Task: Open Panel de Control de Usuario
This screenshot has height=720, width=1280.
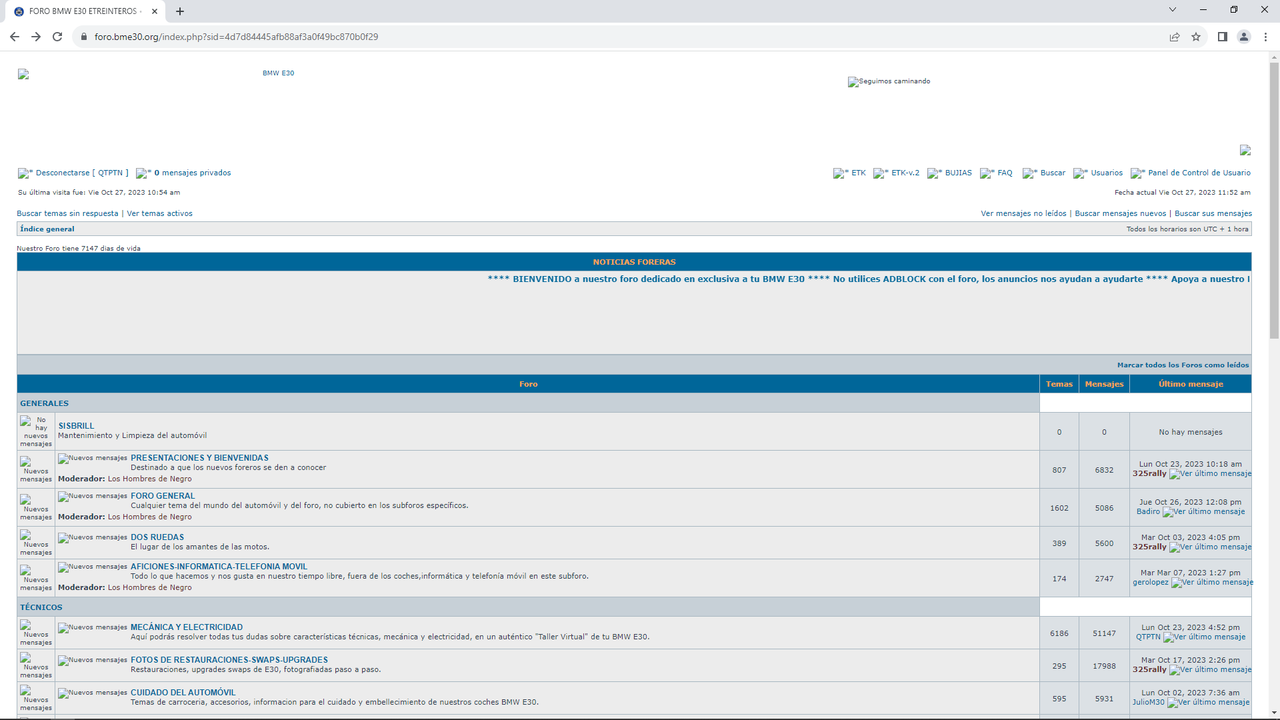Action: [1199, 173]
